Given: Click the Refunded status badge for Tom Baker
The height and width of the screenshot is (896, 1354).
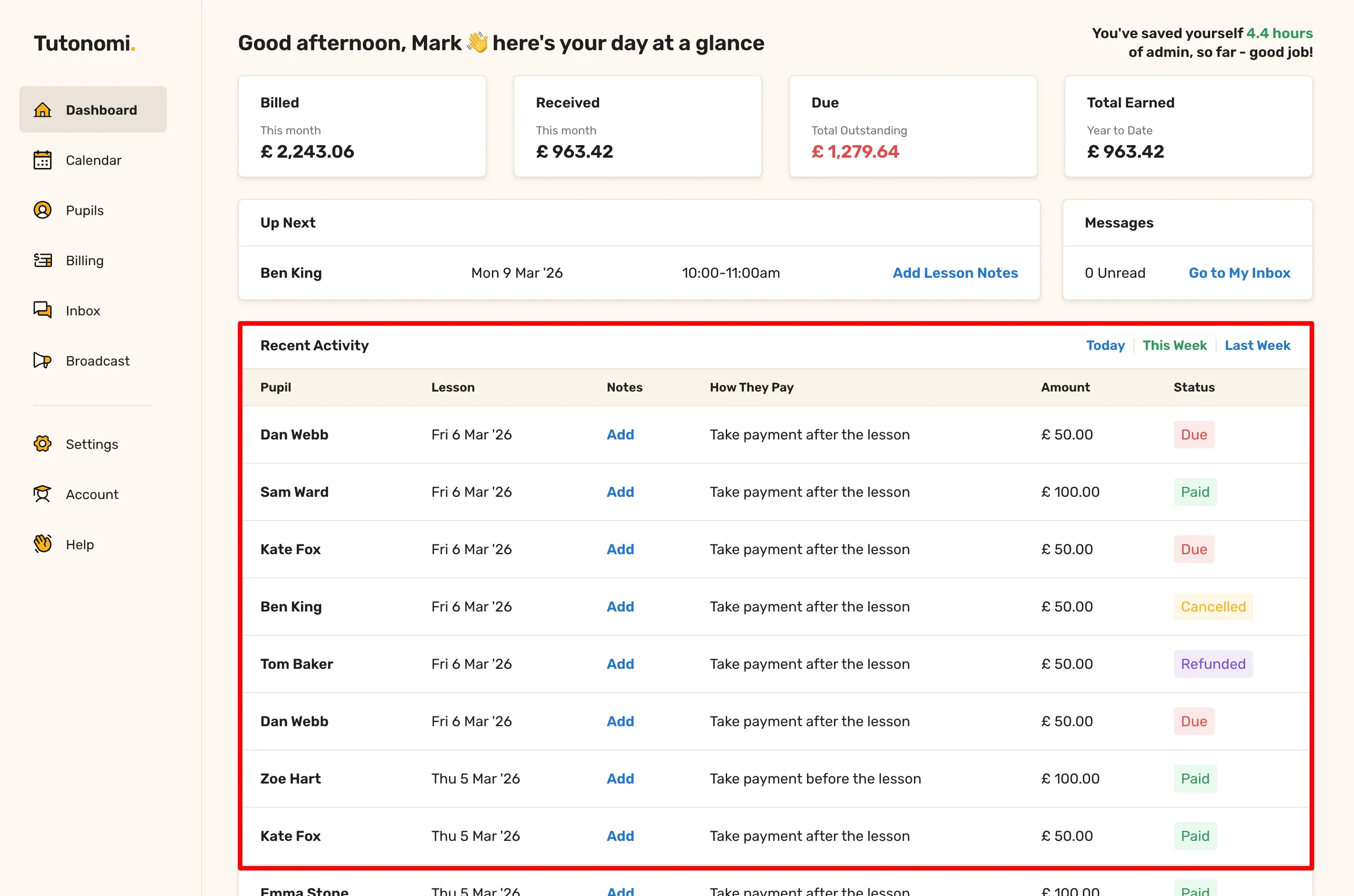Looking at the screenshot, I should point(1212,664).
